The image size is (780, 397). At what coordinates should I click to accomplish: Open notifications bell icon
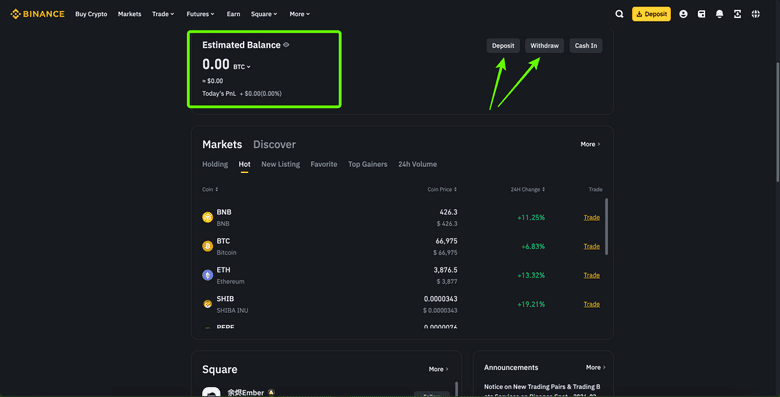click(719, 14)
